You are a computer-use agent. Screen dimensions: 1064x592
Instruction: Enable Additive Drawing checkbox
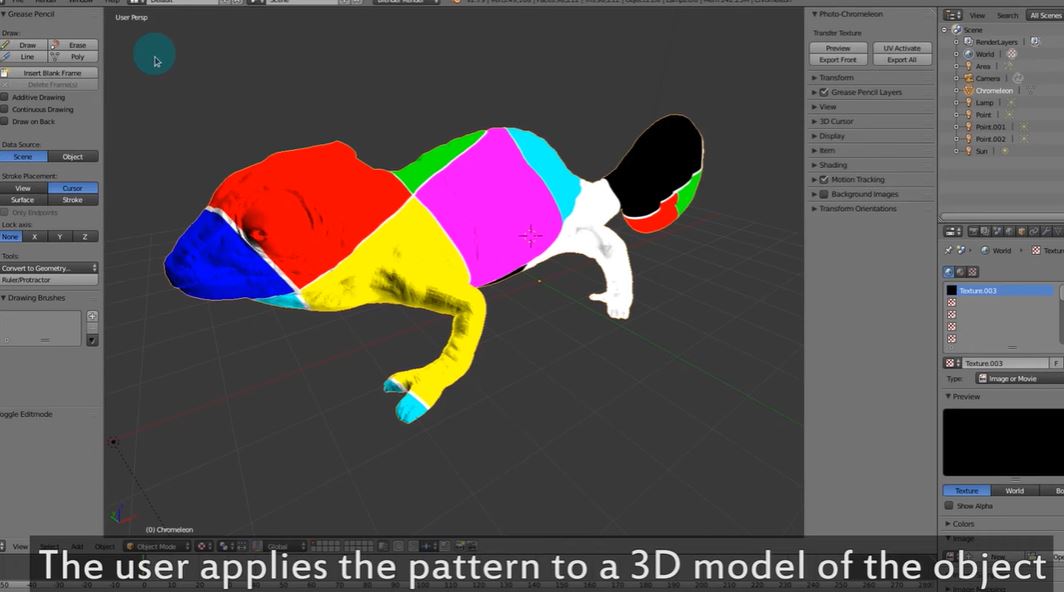point(5,97)
